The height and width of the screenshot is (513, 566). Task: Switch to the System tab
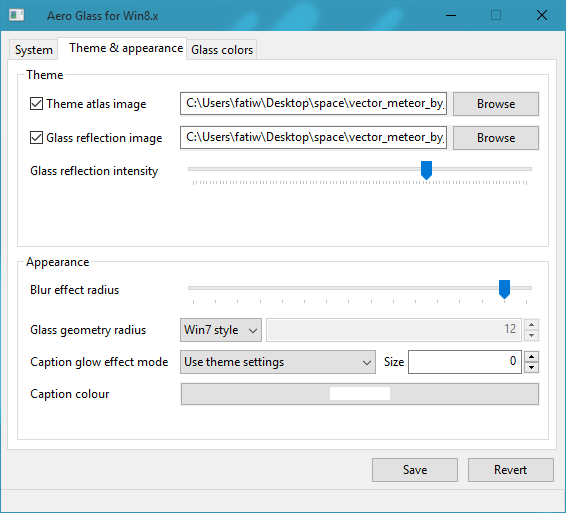34,49
